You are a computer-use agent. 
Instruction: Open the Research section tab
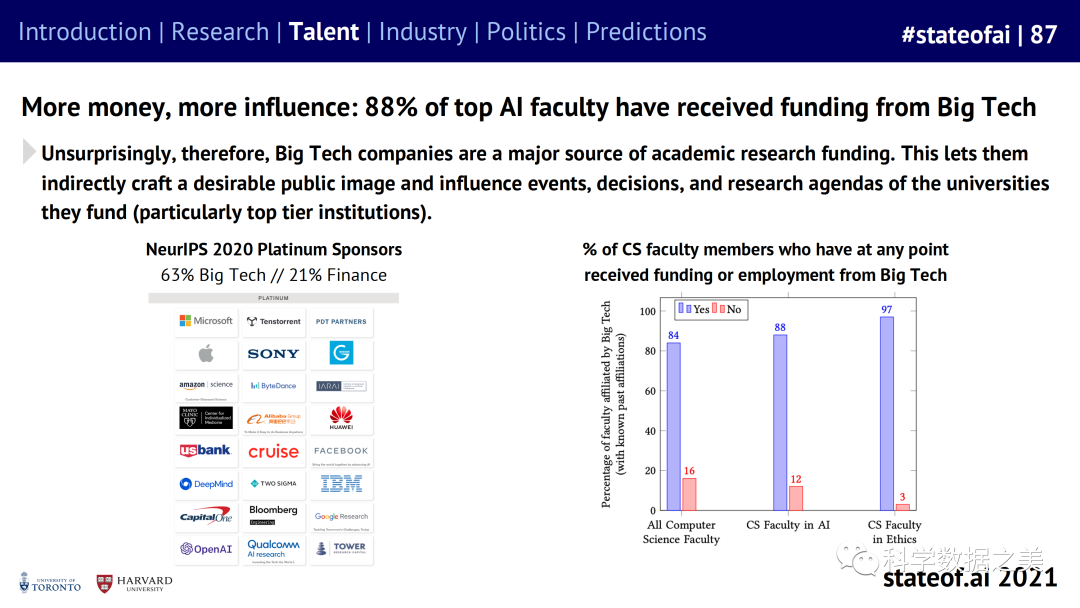[x=220, y=31]
